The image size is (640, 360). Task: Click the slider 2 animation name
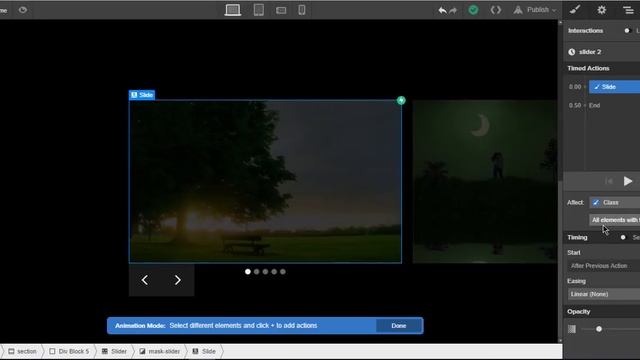(590, 52)
